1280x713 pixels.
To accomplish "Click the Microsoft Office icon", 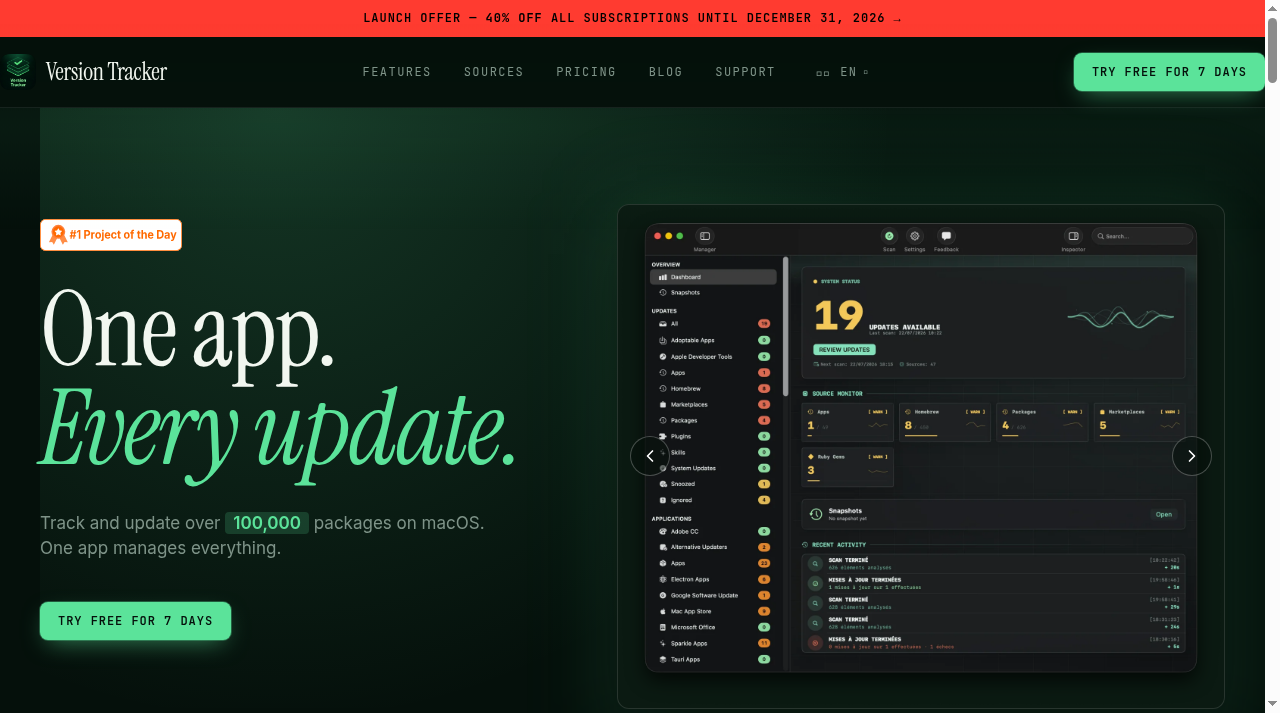I will pyautogui.click(x=662, y=627).
